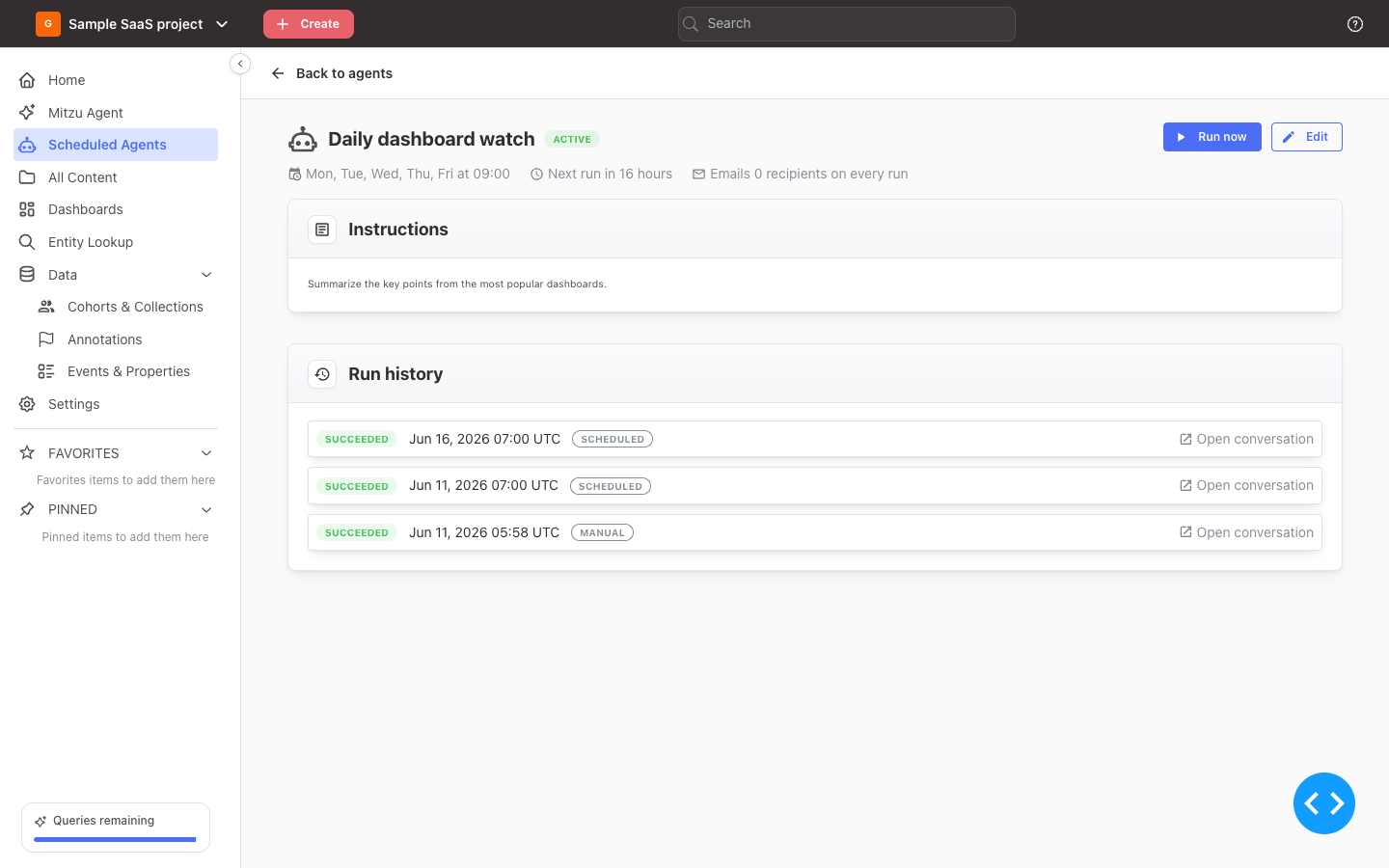Focus the Search input field
The width and height of the screenshot is (1389, 868).
coord(847,24)
